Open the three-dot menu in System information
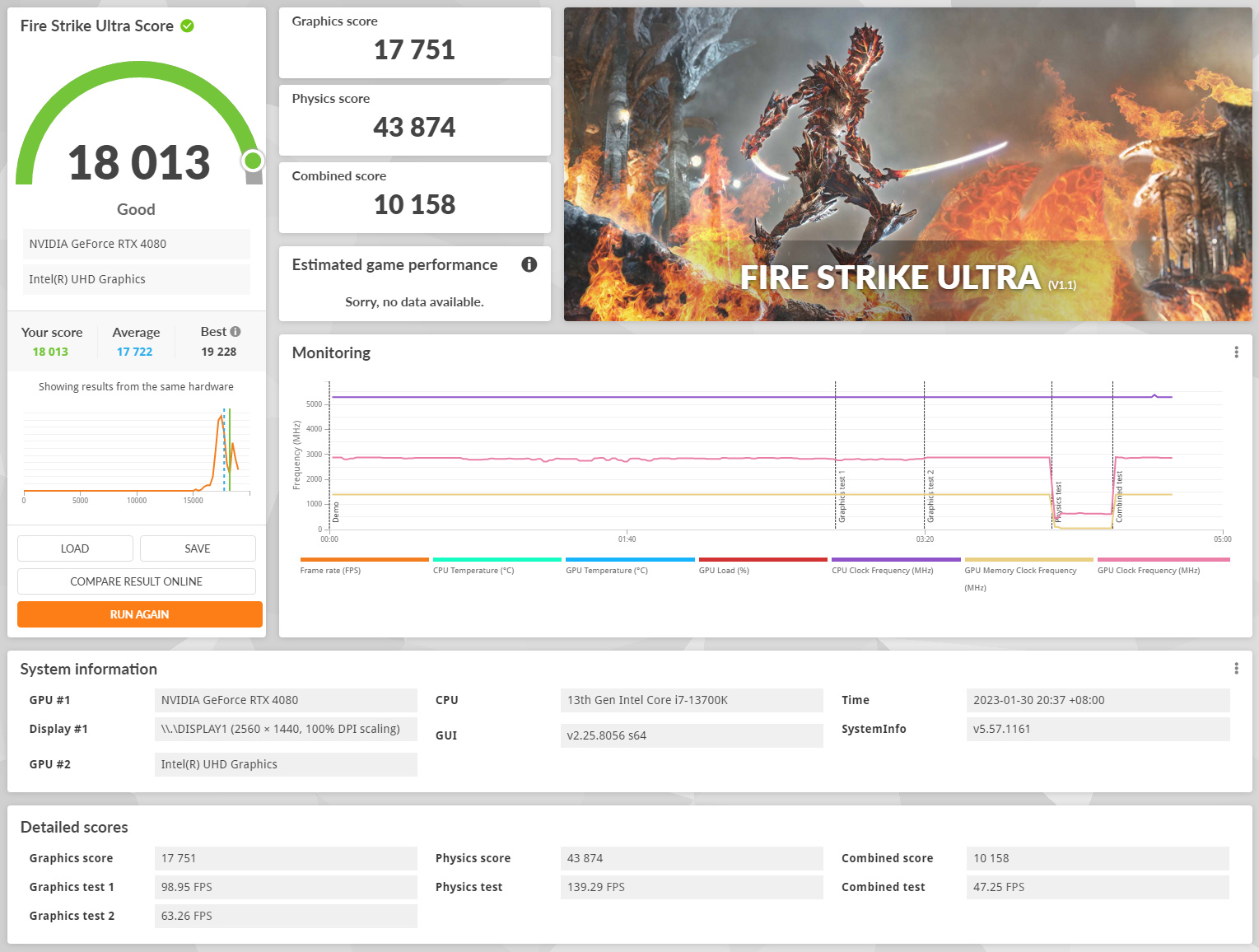Image resolution: width=1259 pixels, height=952 pixels. 1236,669
